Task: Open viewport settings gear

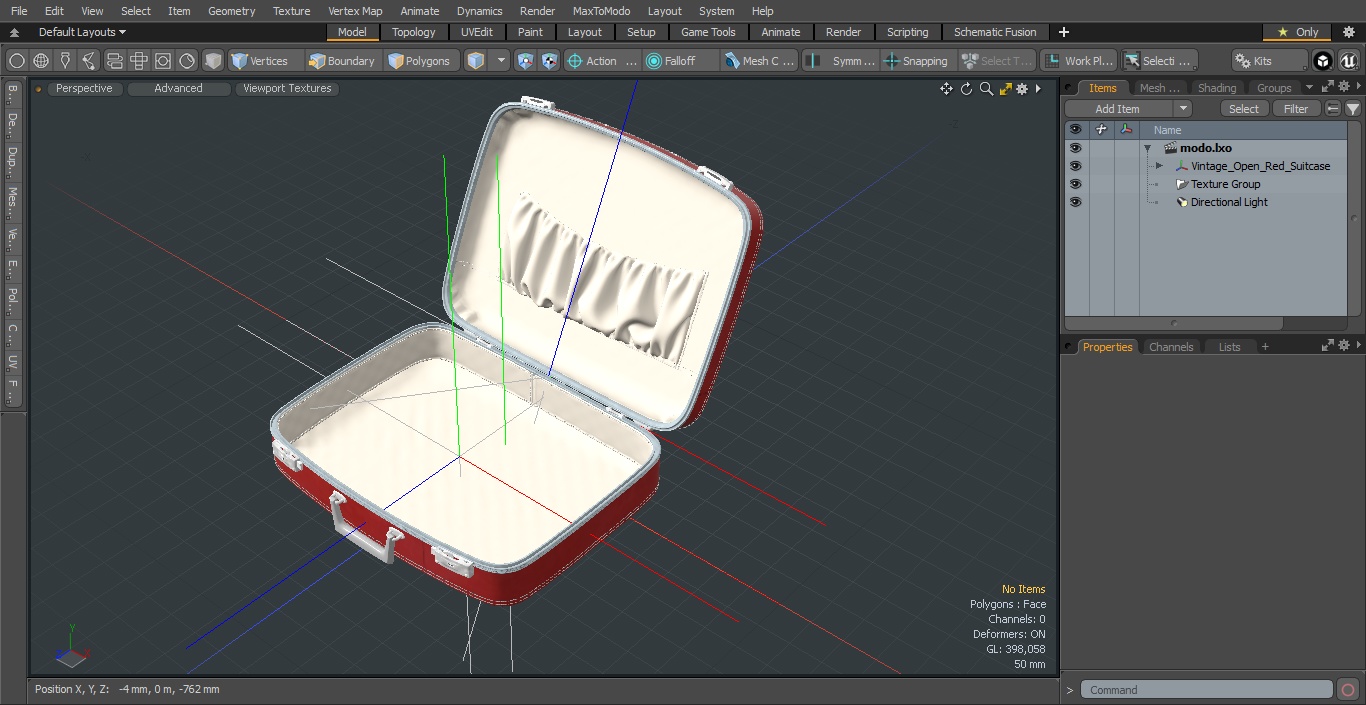Action: [1022, 89]
